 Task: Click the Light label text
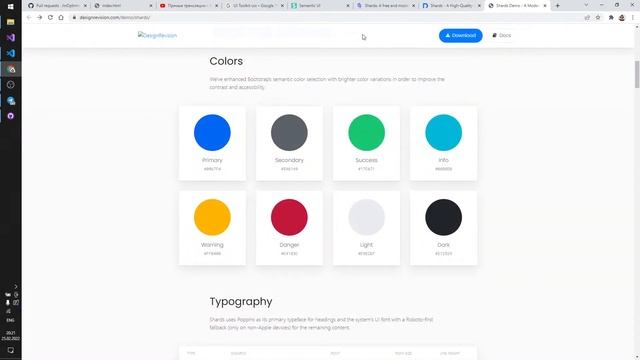point(366,245)
